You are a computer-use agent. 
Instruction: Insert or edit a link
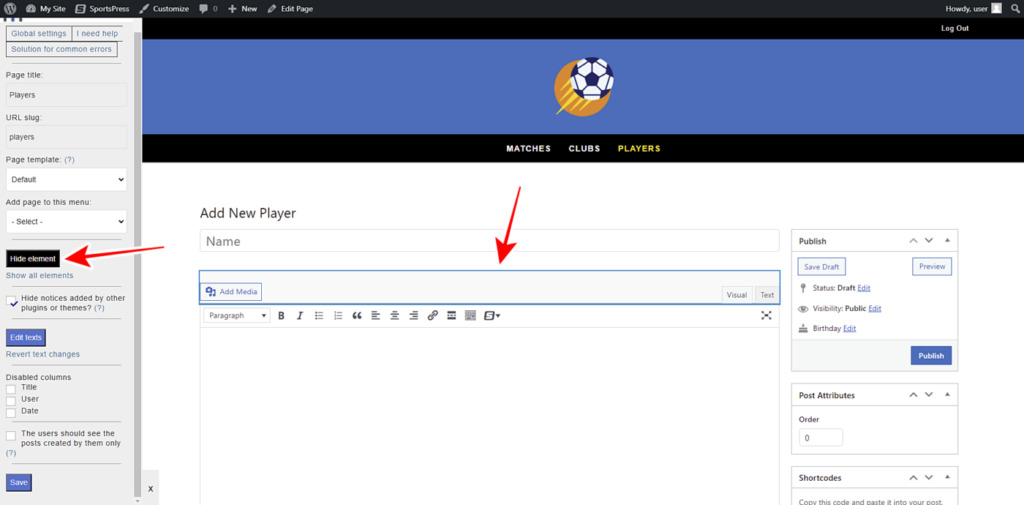(x=432, y=316)
